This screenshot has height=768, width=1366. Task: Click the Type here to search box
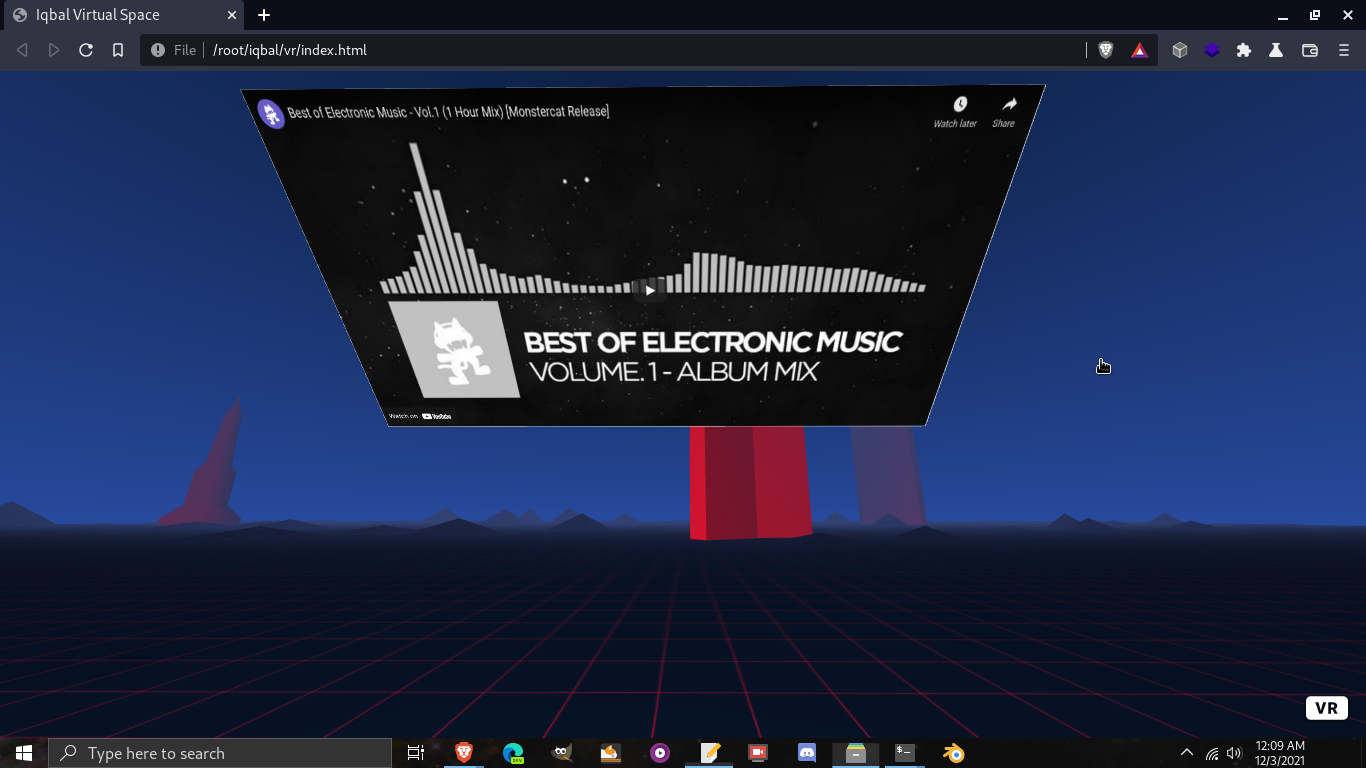[x=220, y=753]
